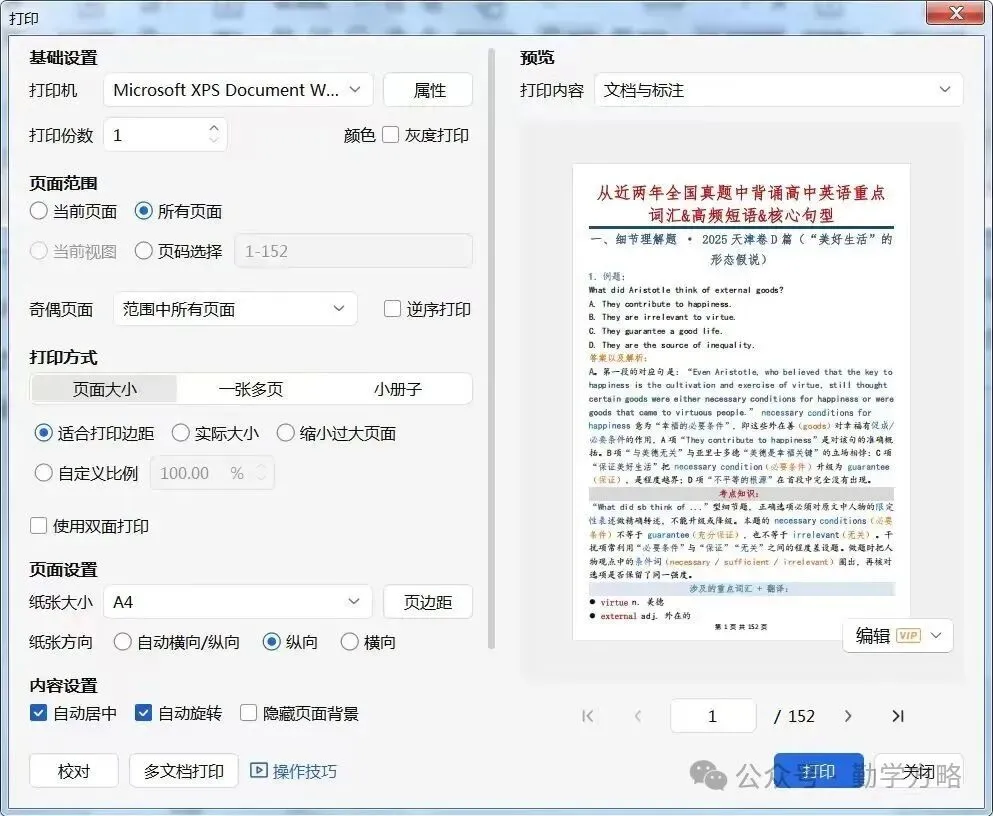
Task: Open 奇偶页面 dropdown
Action: (x=235, y=309)
